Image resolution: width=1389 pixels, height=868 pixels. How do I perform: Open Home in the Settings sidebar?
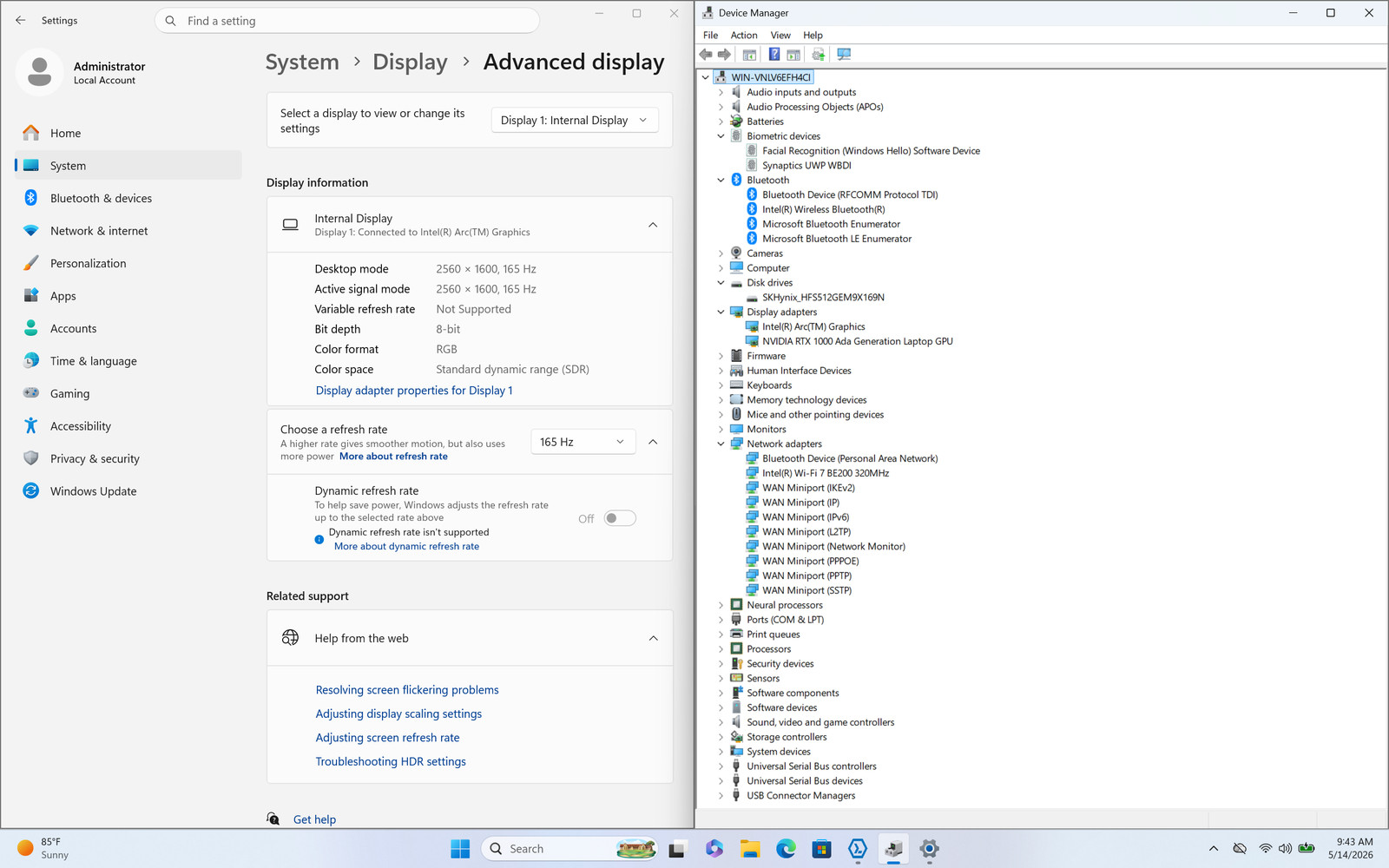coord(128,133)
